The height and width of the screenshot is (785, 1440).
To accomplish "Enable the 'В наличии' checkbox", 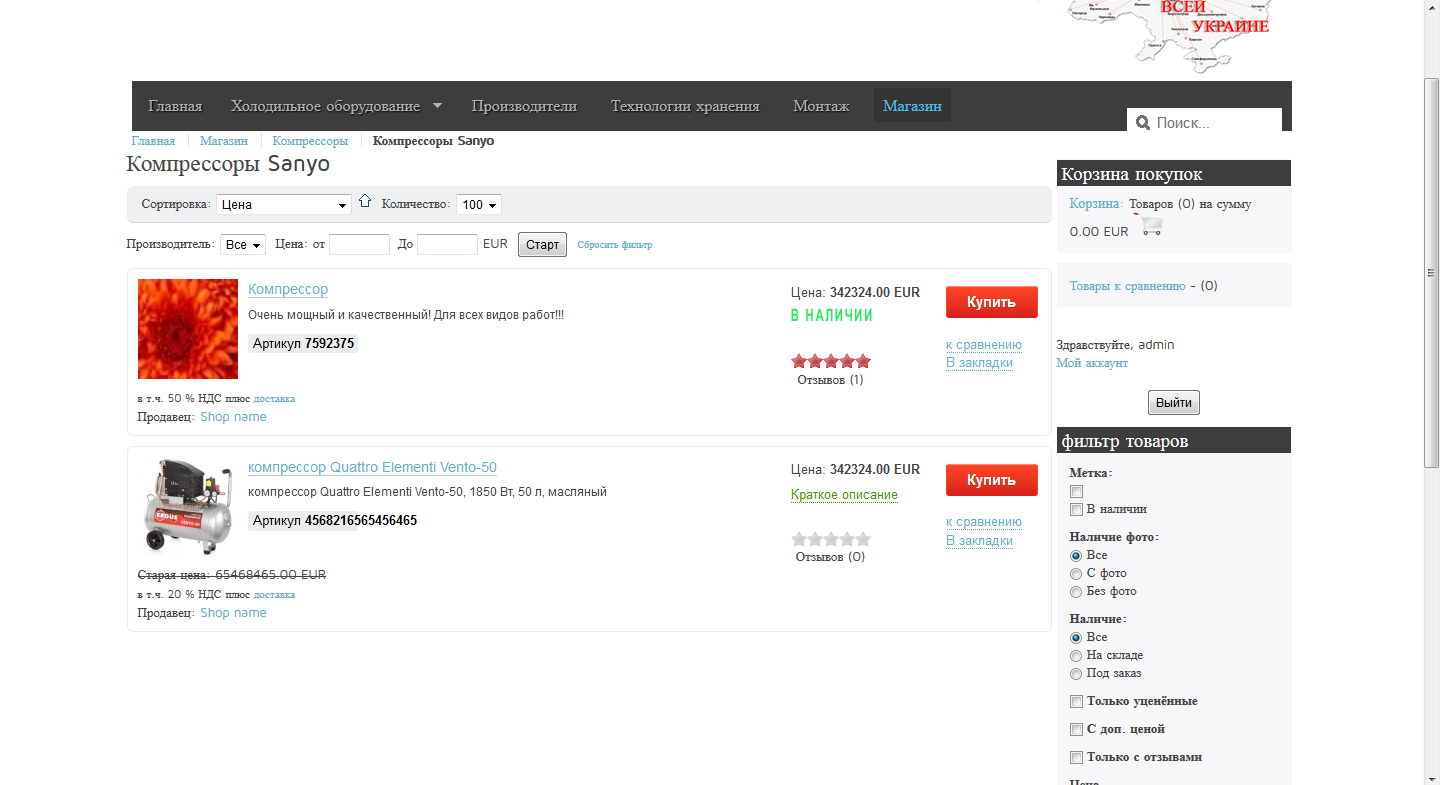I will (1076, 509).
